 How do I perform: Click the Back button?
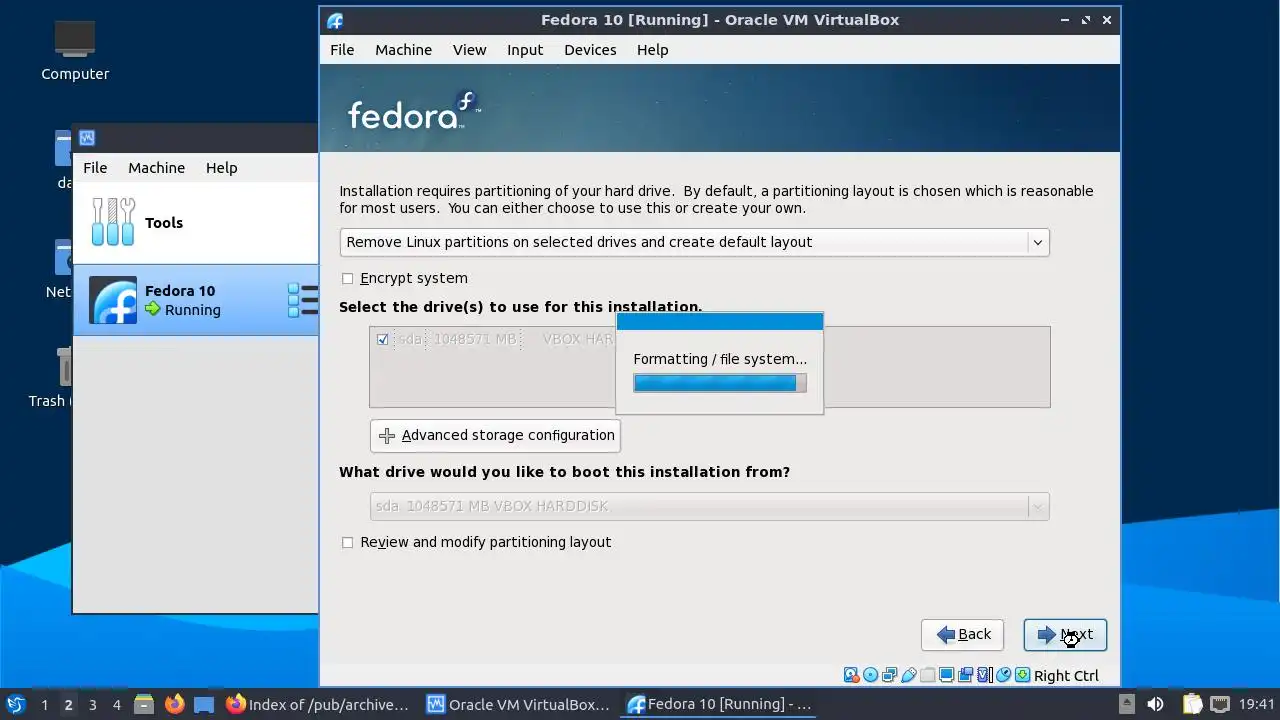pyautogui.click(x=963, y=635)
